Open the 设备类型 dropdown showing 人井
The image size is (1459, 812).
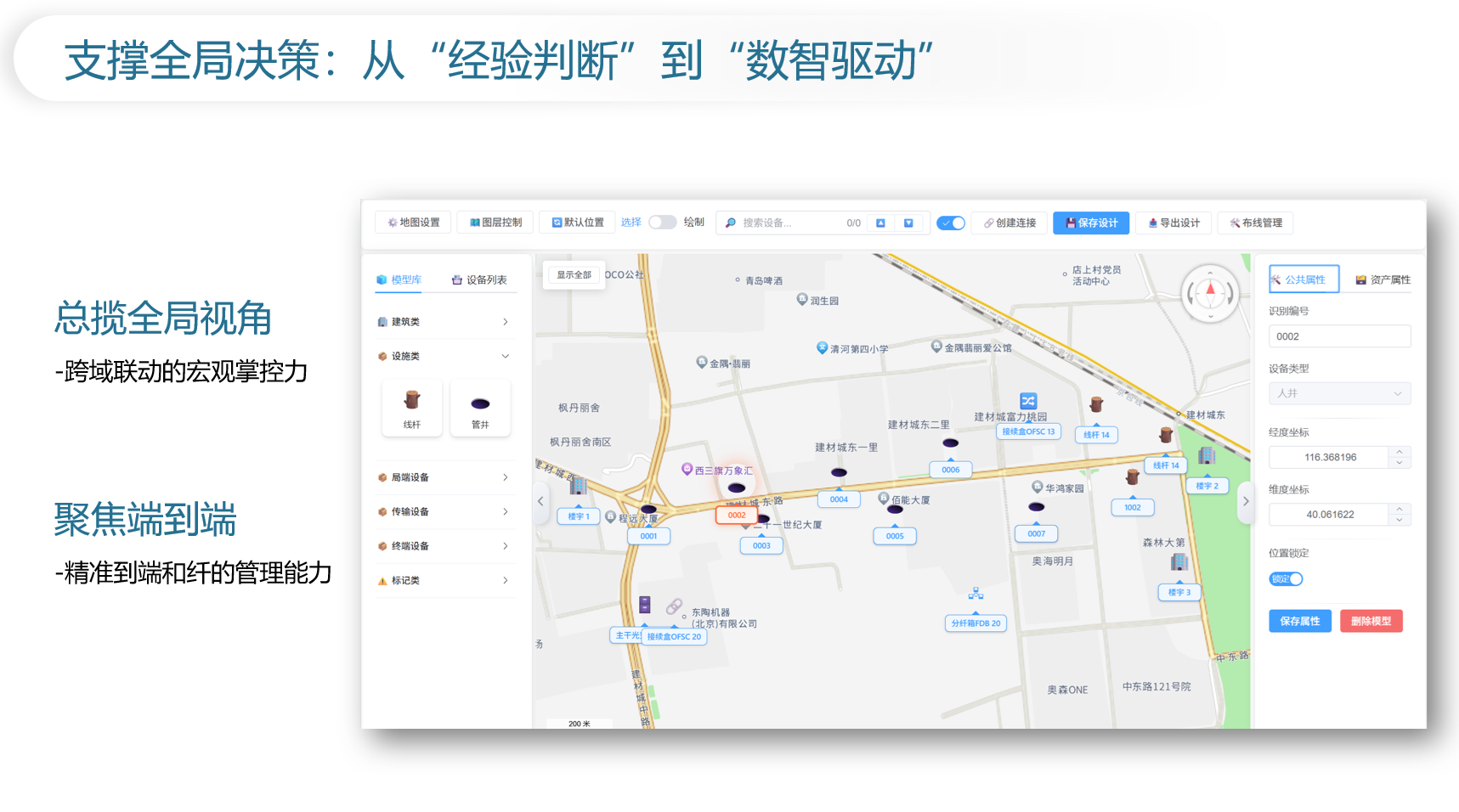pyautogui.click(x=1339, y=393)
